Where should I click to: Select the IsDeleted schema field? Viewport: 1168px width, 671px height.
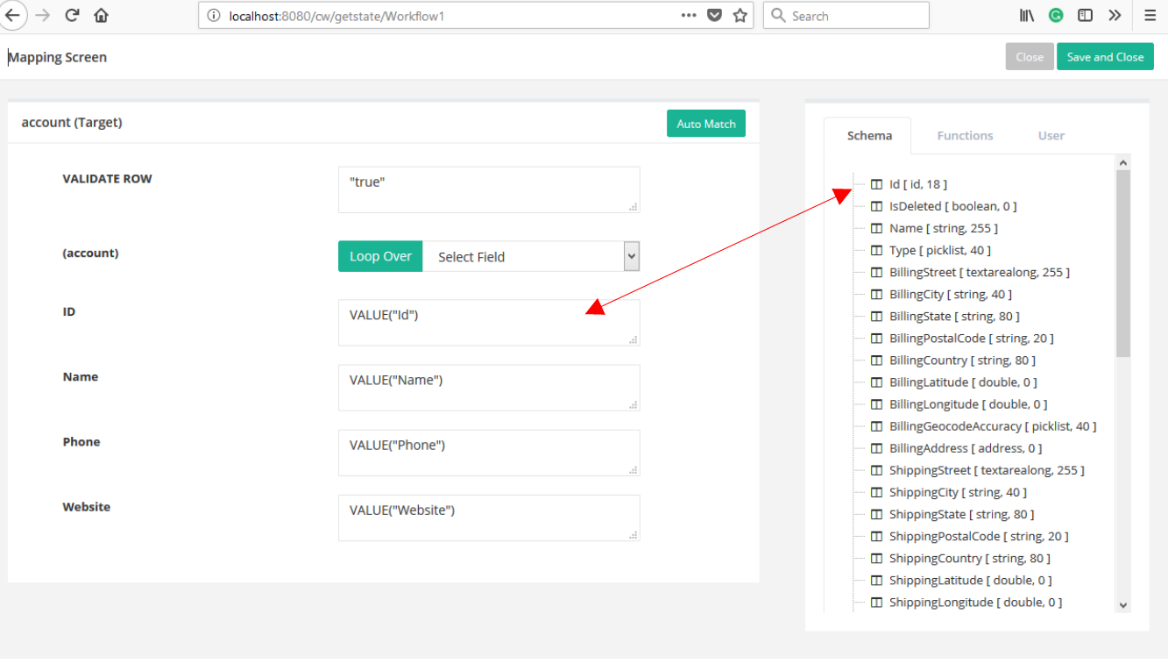[x=952, y=206]
